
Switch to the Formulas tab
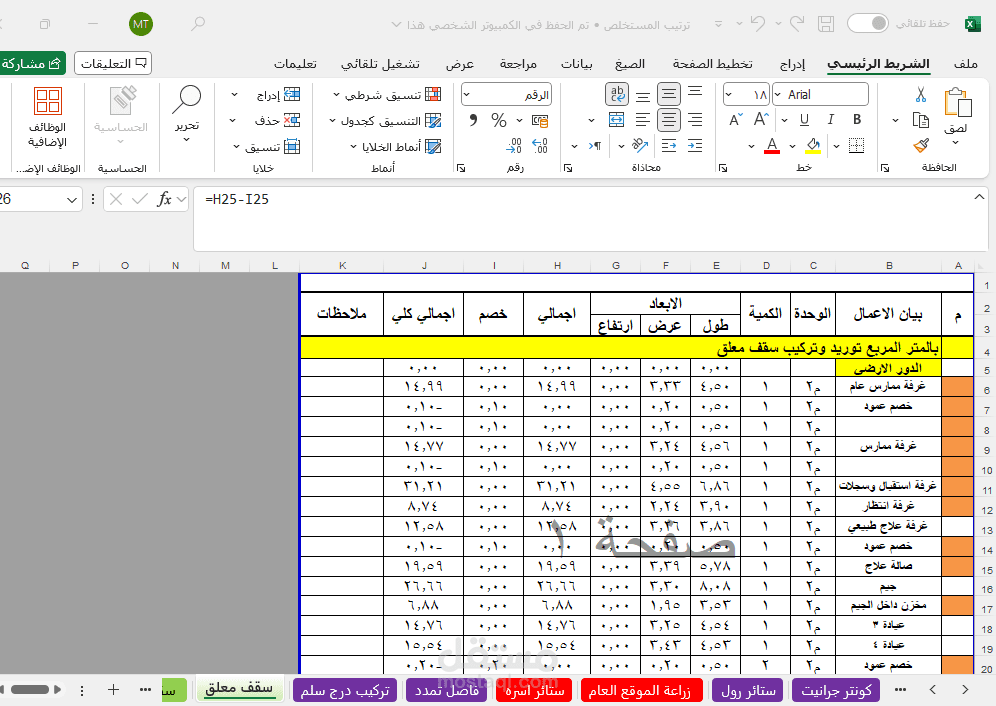(x=629, y=64)
